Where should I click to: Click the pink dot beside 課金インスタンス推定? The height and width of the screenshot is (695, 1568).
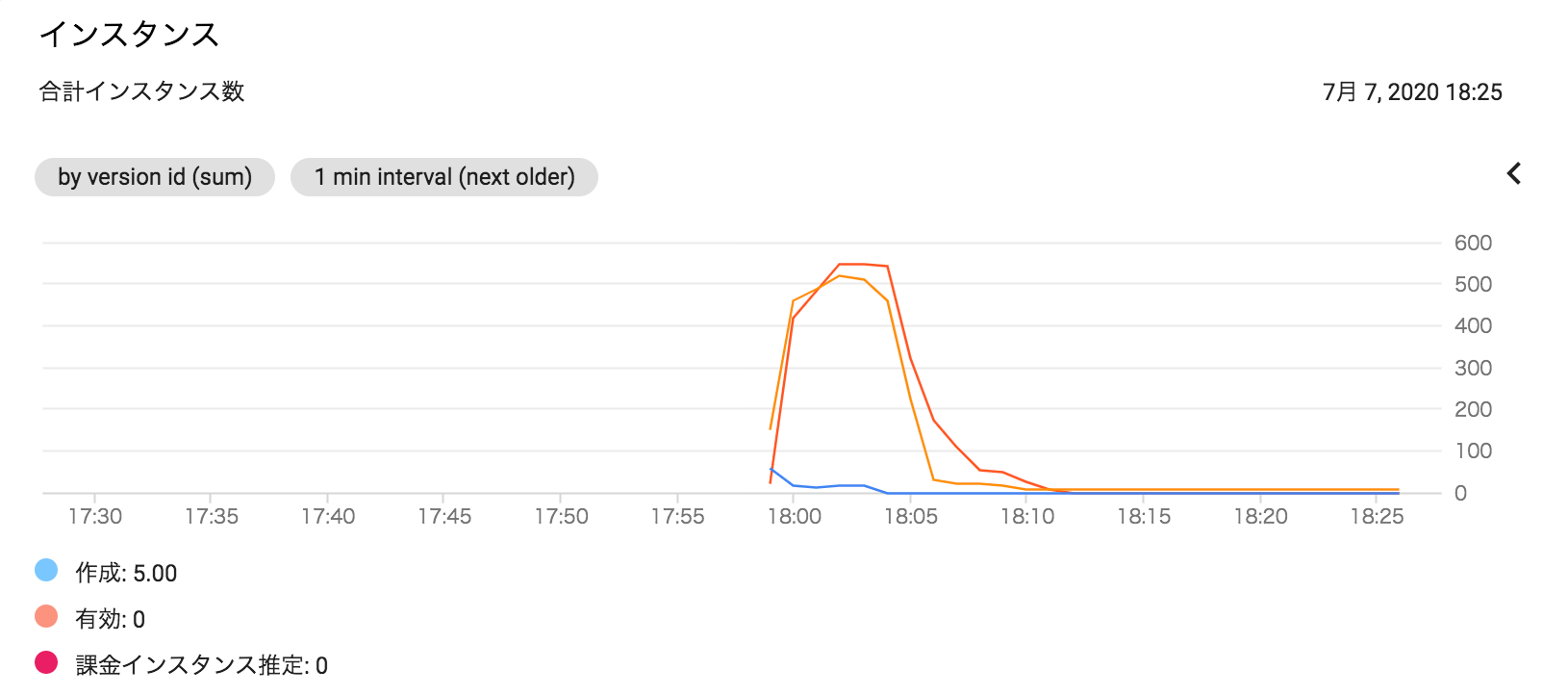pos(46,662)
